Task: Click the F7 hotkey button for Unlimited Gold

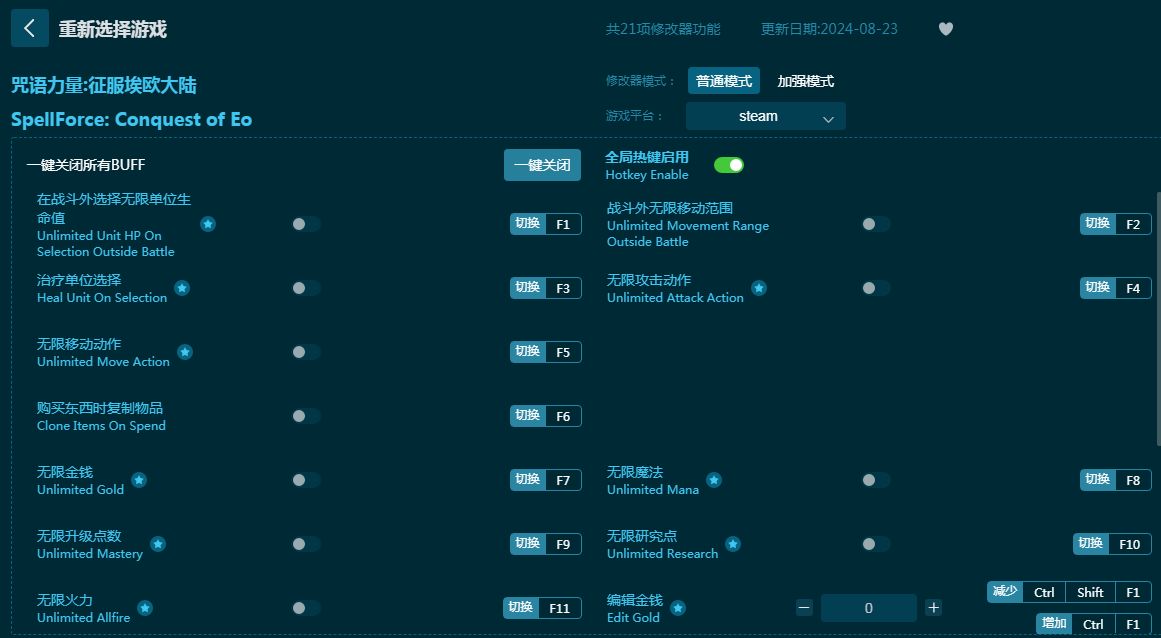Action: (562, 480)
